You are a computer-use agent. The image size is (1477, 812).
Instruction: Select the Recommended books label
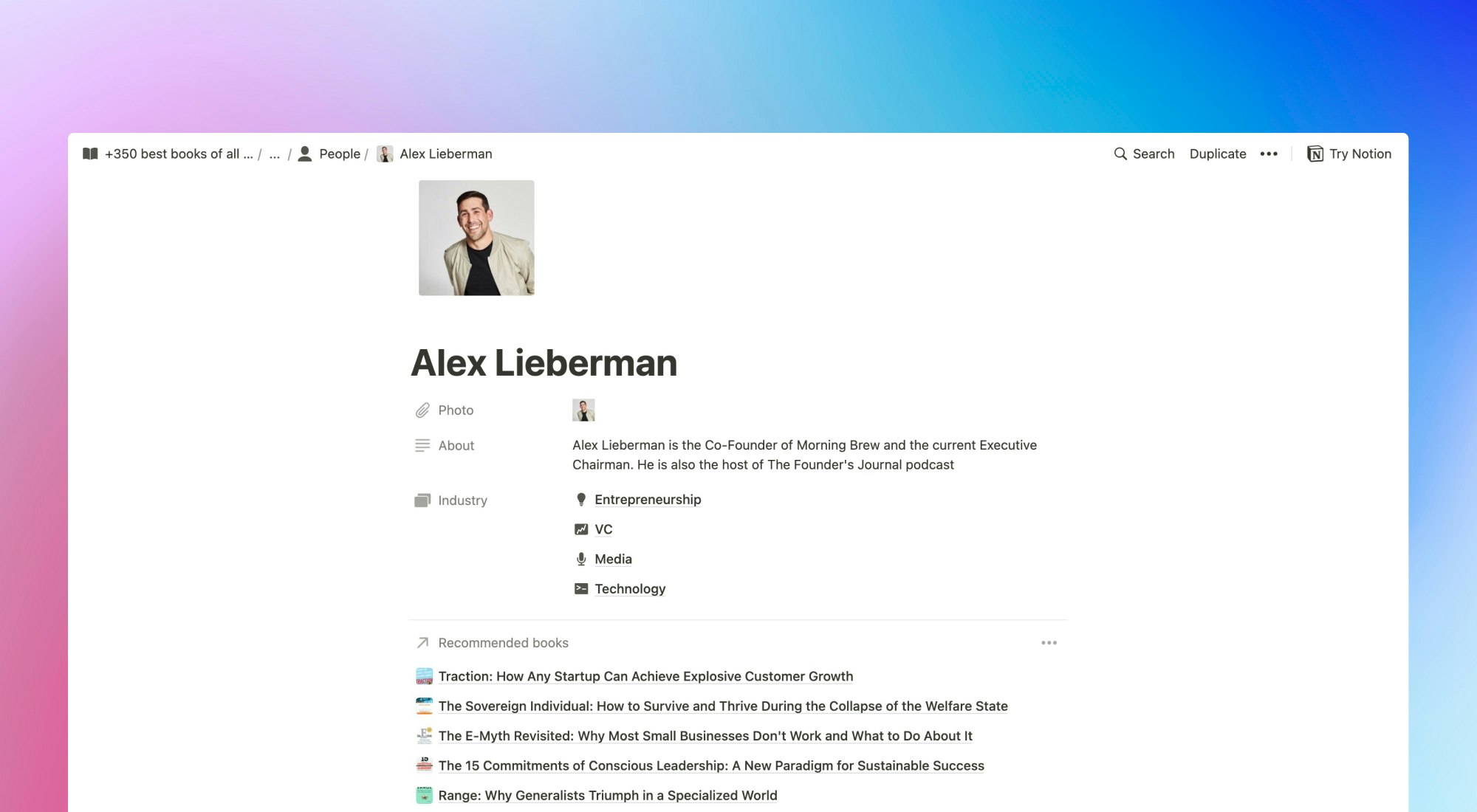coord(503,642)
